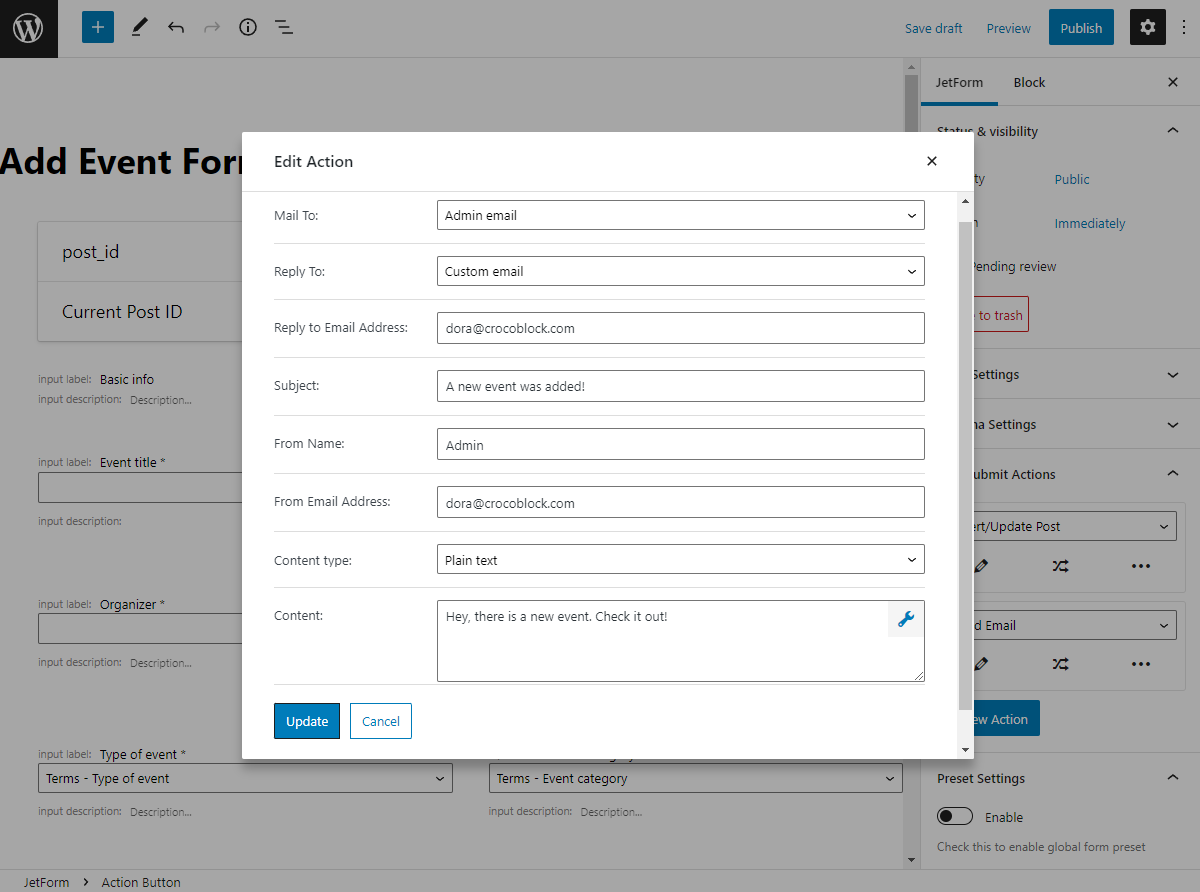Open the document List View

point(284,27)
